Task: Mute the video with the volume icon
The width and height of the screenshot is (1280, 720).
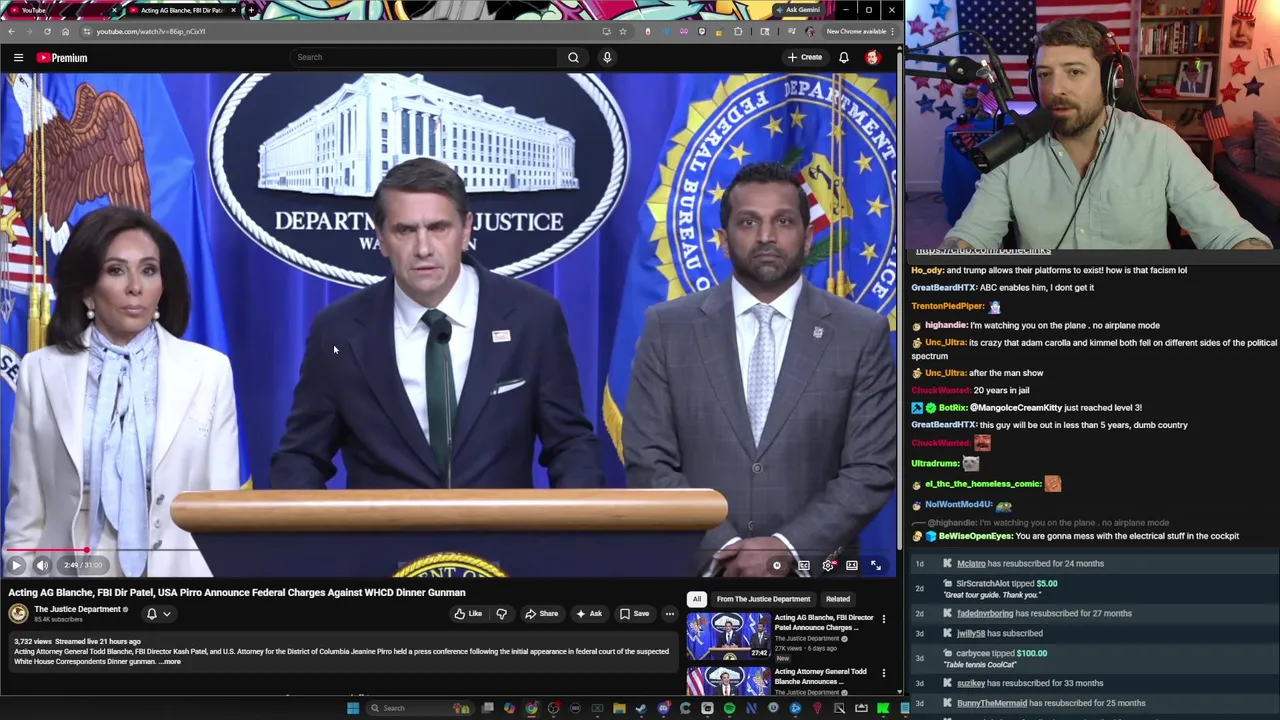Action: pos(42,566)
